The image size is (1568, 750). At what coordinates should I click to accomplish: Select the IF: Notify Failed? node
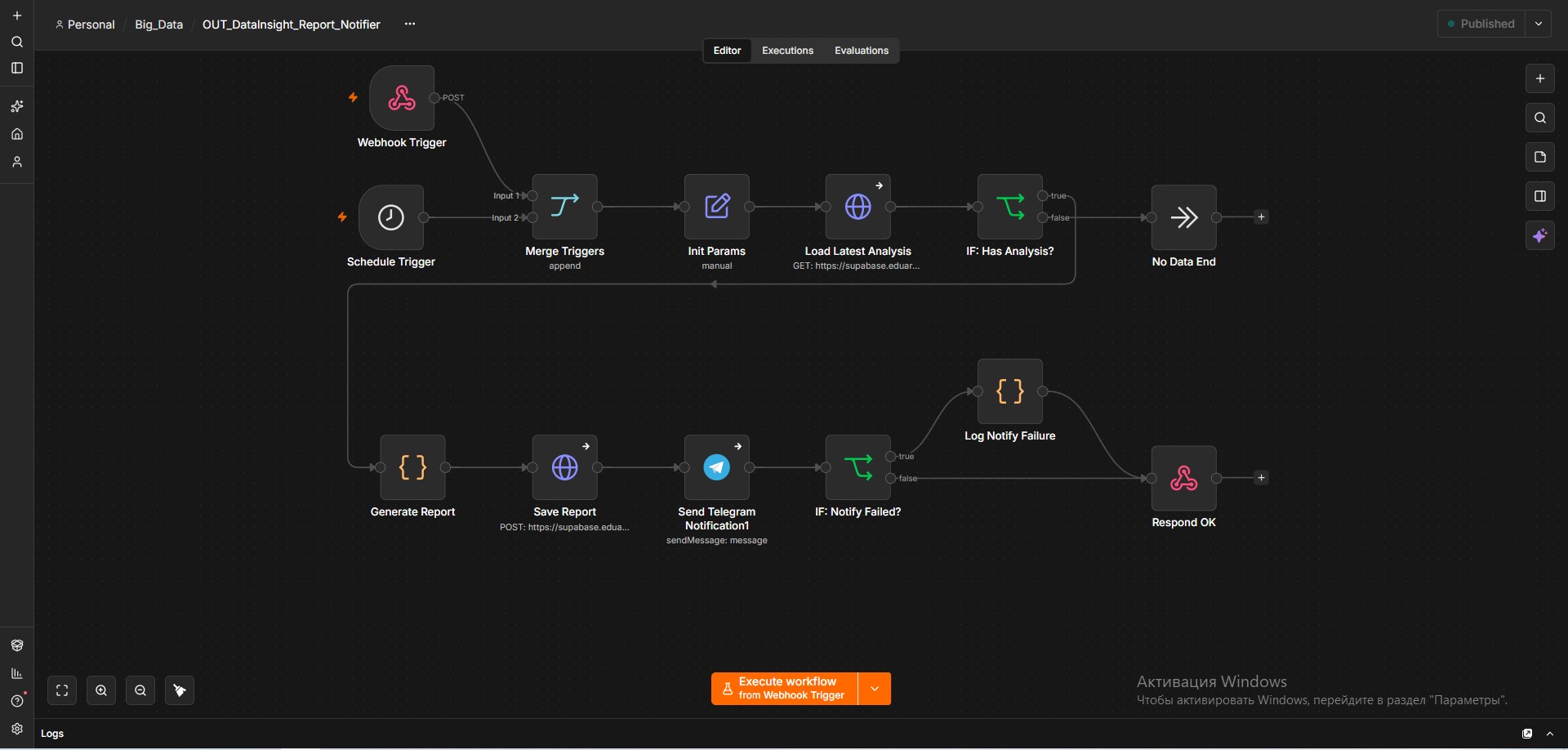[858, 467]
